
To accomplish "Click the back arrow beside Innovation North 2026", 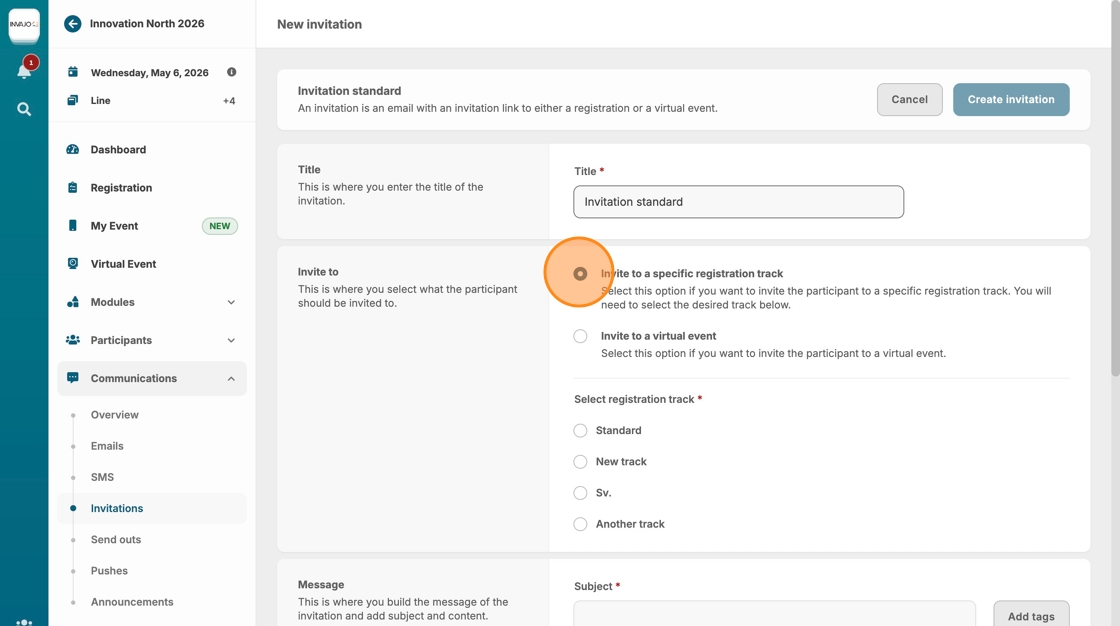I will pyautogui.click(x=73, y=24).
